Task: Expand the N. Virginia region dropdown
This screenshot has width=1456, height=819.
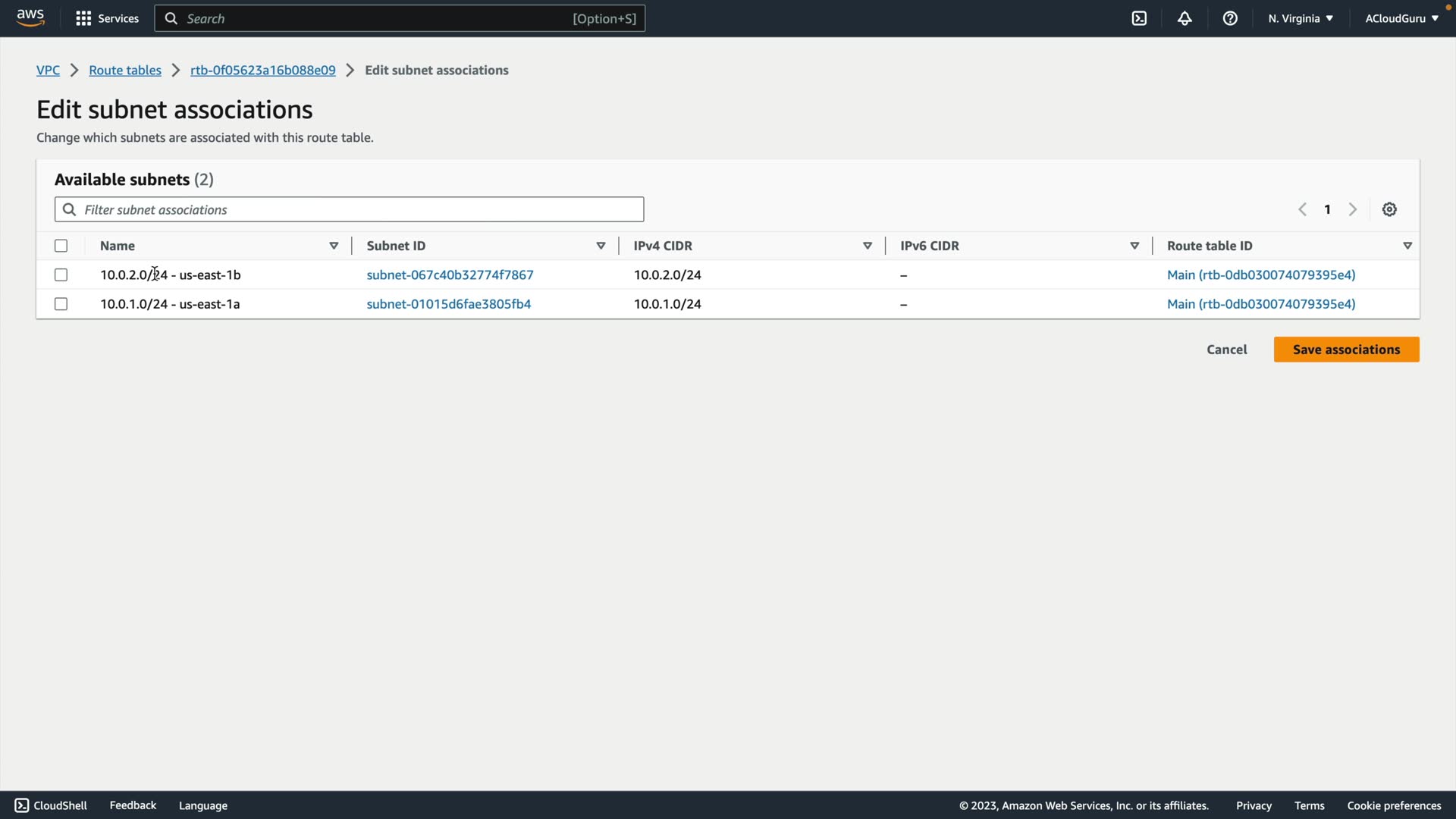Action: [x=1300, y=18]
